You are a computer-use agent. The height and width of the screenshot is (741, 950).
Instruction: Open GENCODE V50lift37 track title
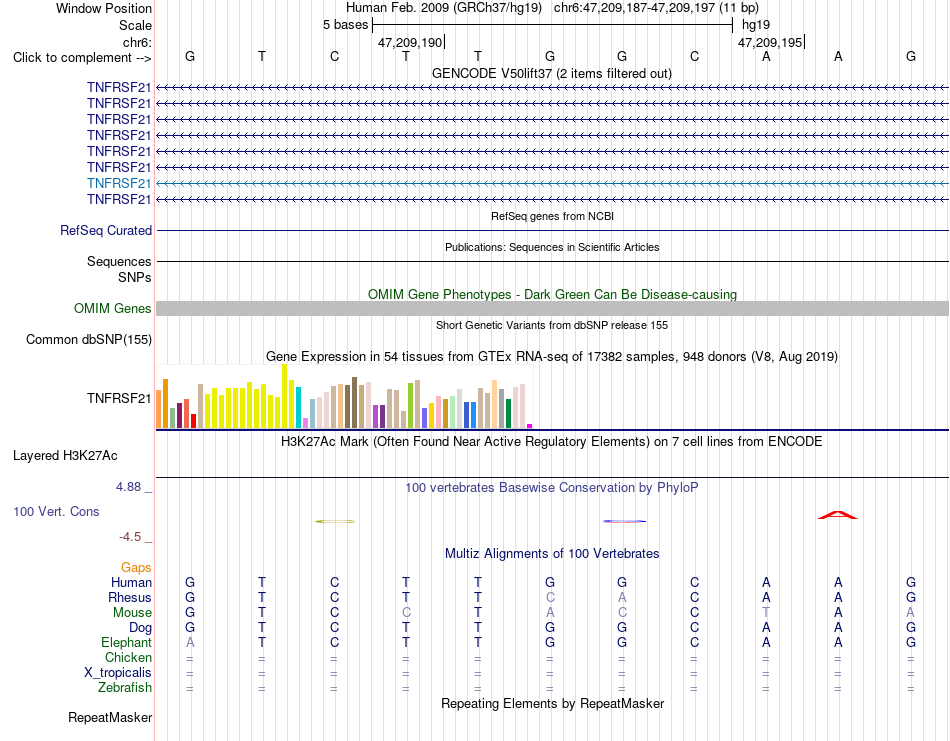551,73
